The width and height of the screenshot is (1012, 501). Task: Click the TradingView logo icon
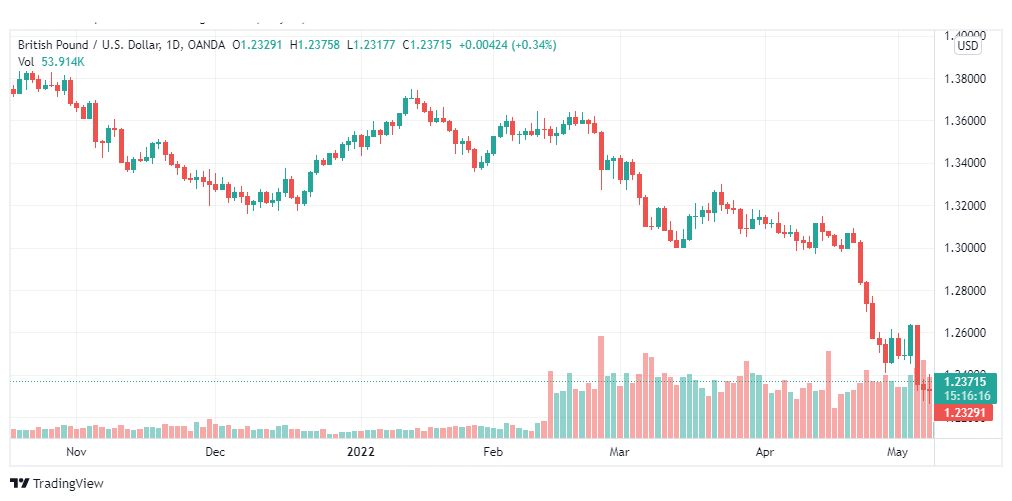pos(20,483)
